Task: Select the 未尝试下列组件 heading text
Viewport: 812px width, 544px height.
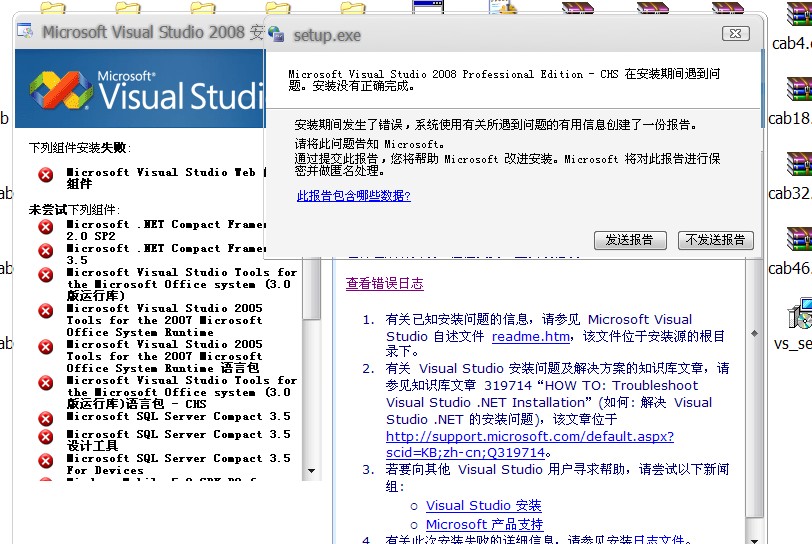Action: 74,210
